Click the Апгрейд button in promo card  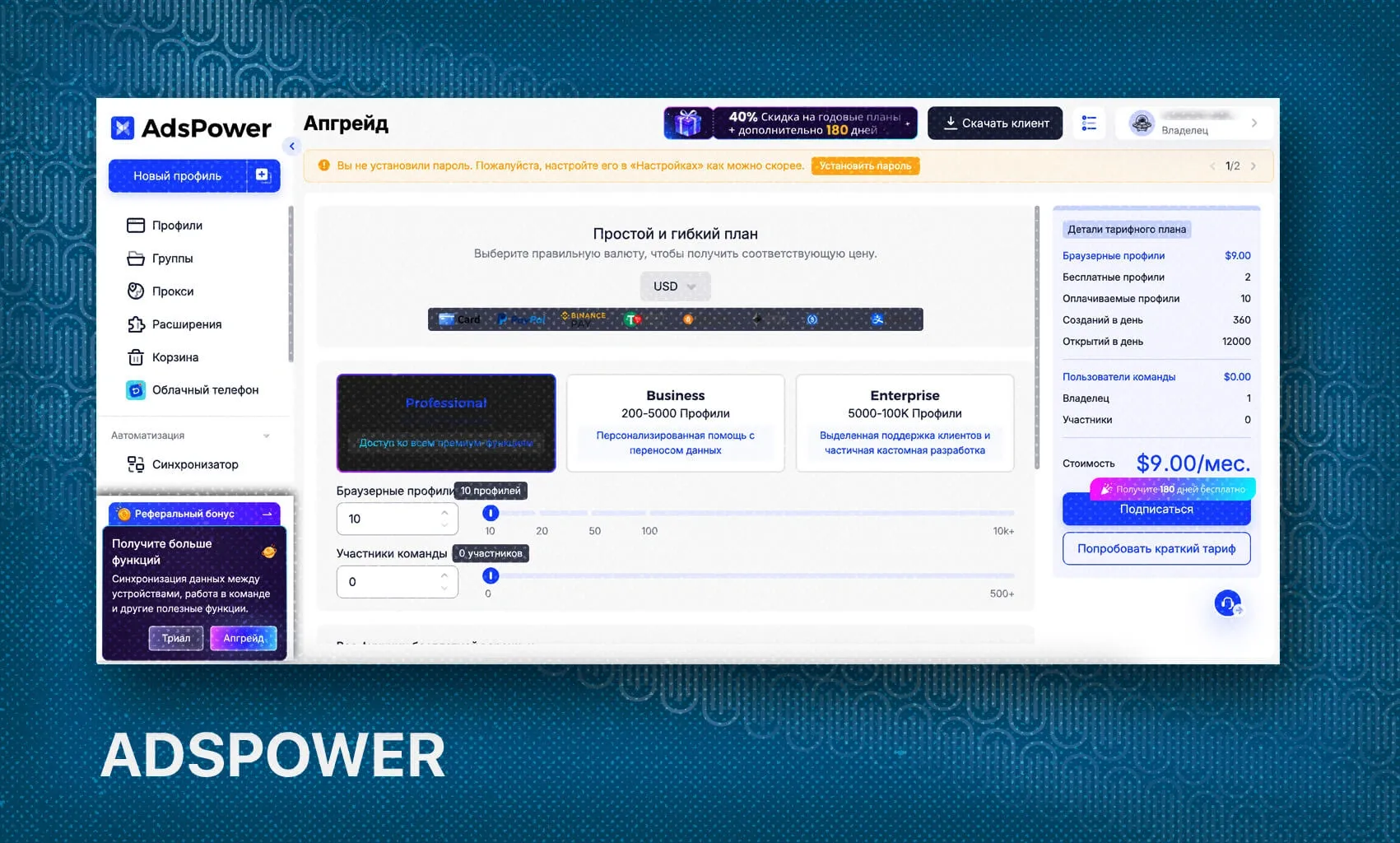[x=244, y=638]
